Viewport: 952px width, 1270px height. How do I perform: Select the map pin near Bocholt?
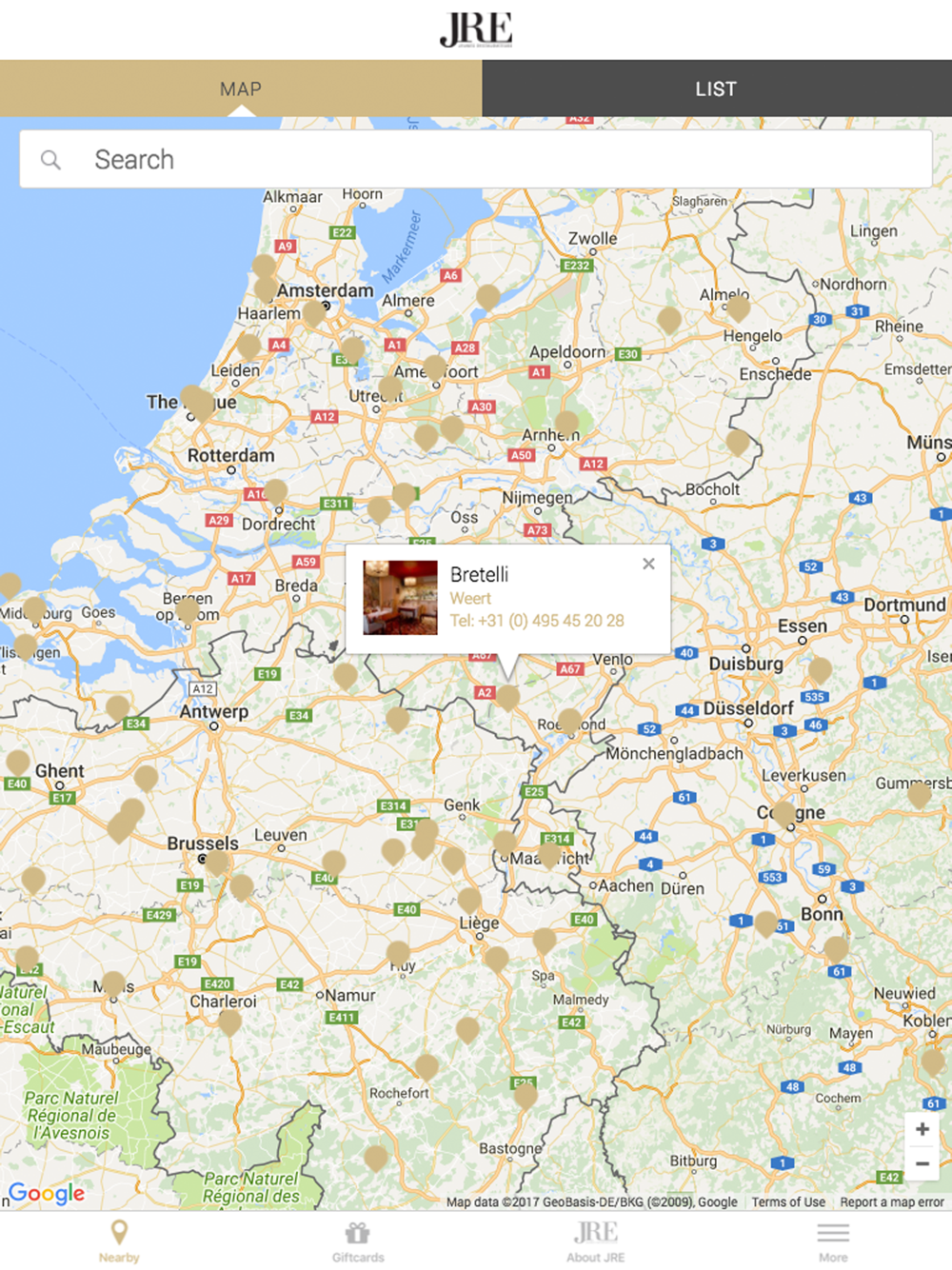[x=738, y=442]
